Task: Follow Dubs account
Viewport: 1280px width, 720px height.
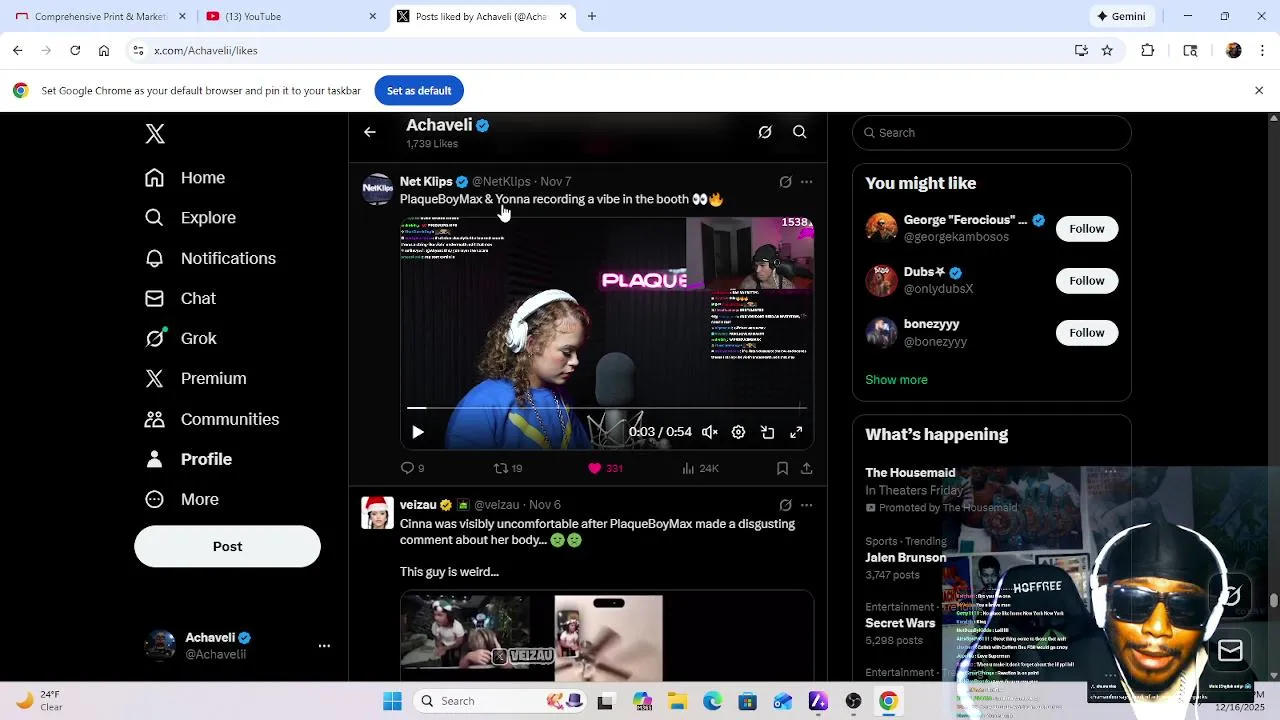Action: 1087,281
